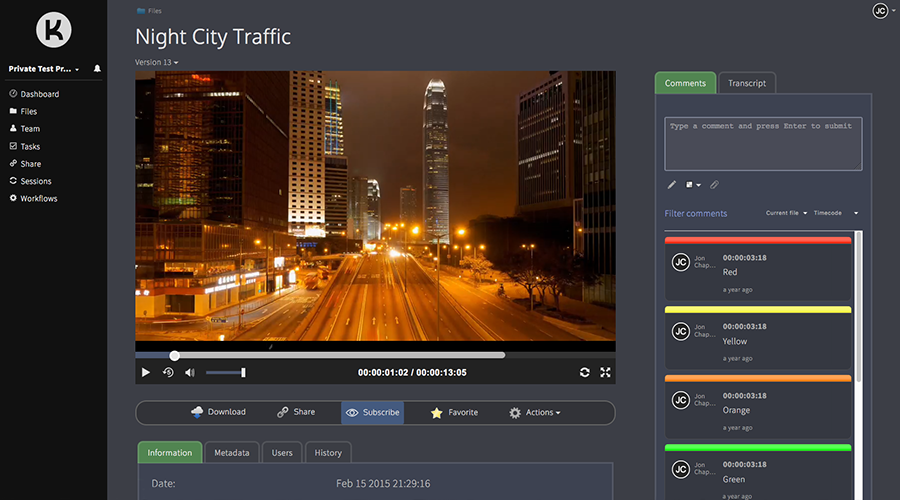Viewport: 900px width, 500px height.
Task: Click the date value Feb 15 2015
Action: pyautogui.click(x=383, y=484)
